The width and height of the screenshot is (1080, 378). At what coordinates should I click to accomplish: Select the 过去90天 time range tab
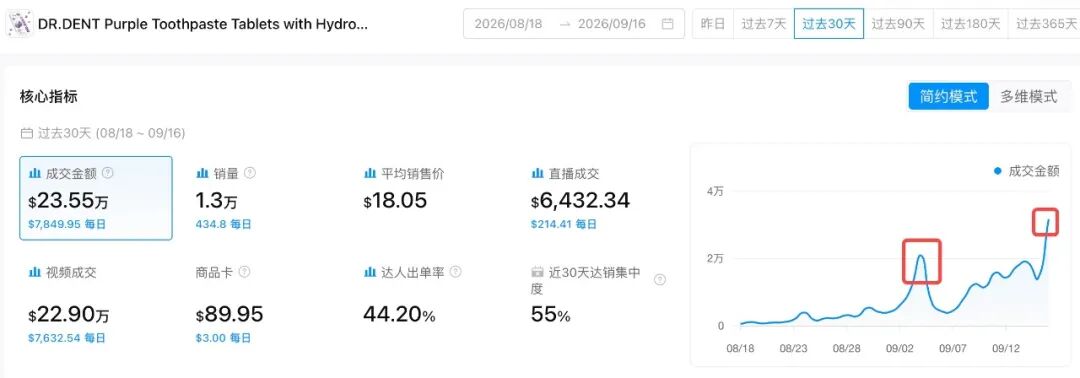point(898,24)
